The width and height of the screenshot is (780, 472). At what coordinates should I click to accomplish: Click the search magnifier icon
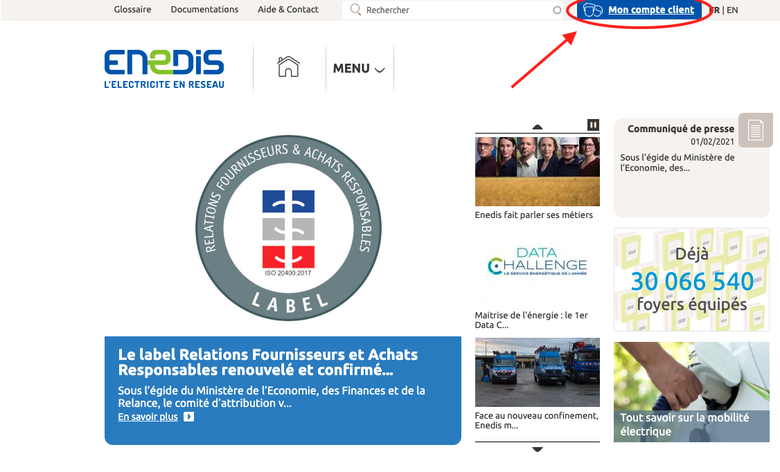pyautogui.click(x=355, y=10)
